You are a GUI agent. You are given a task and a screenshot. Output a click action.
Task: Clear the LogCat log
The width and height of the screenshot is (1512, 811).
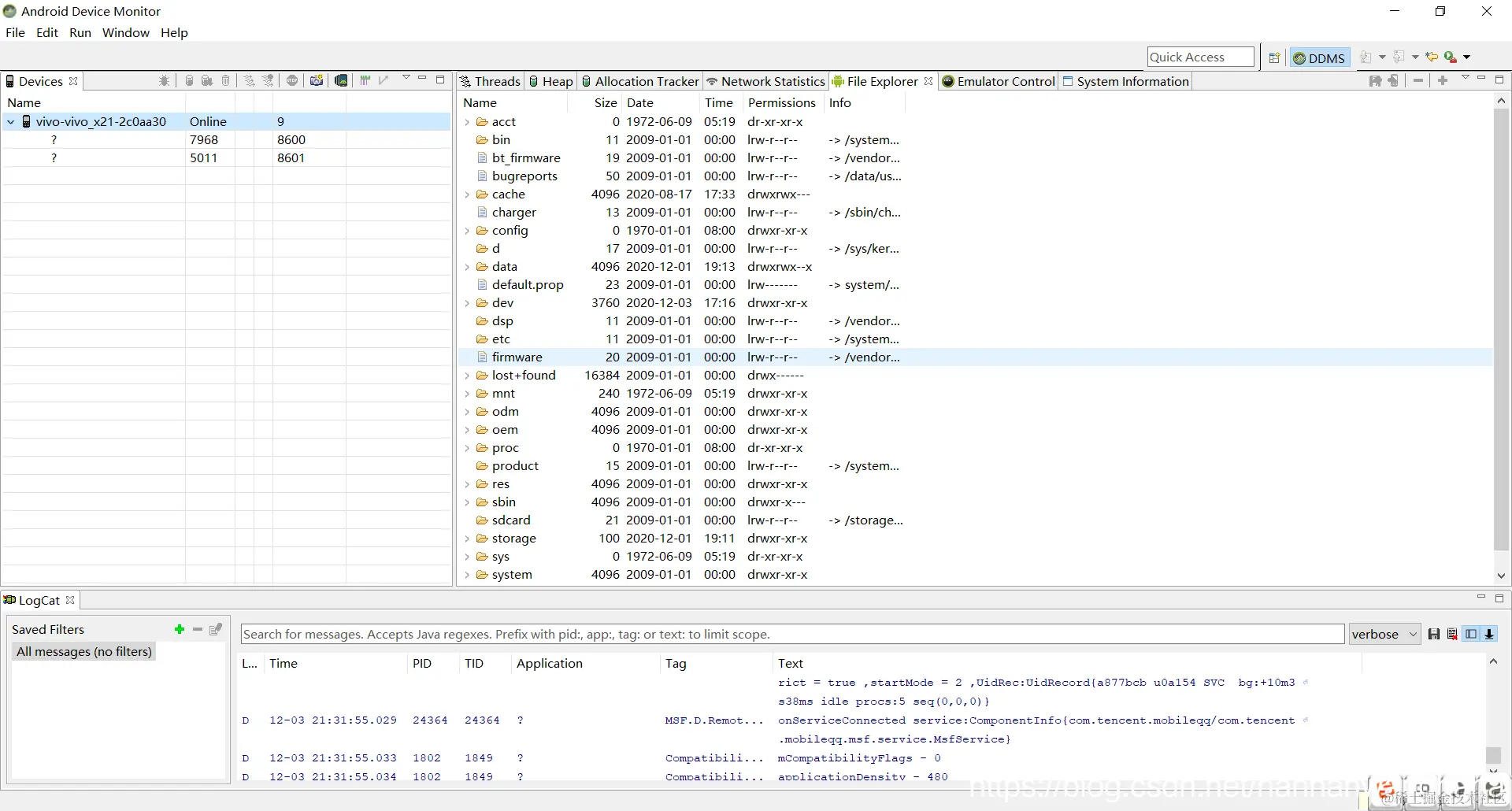coord(1452,635)
